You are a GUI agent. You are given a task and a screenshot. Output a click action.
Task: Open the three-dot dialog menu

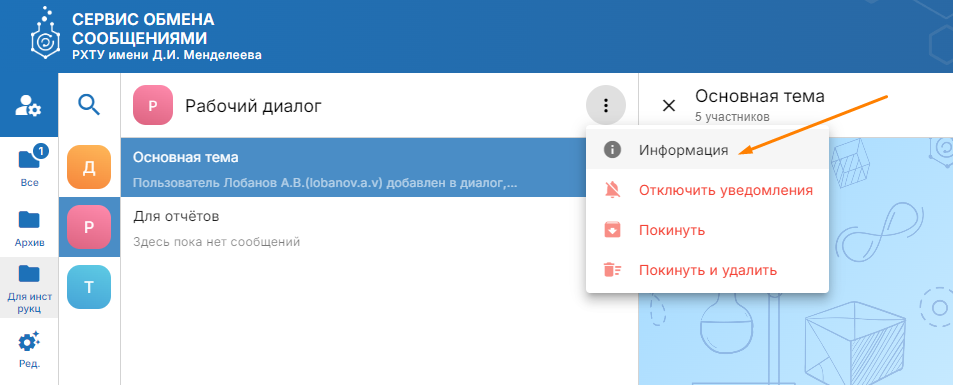point(605,106)
